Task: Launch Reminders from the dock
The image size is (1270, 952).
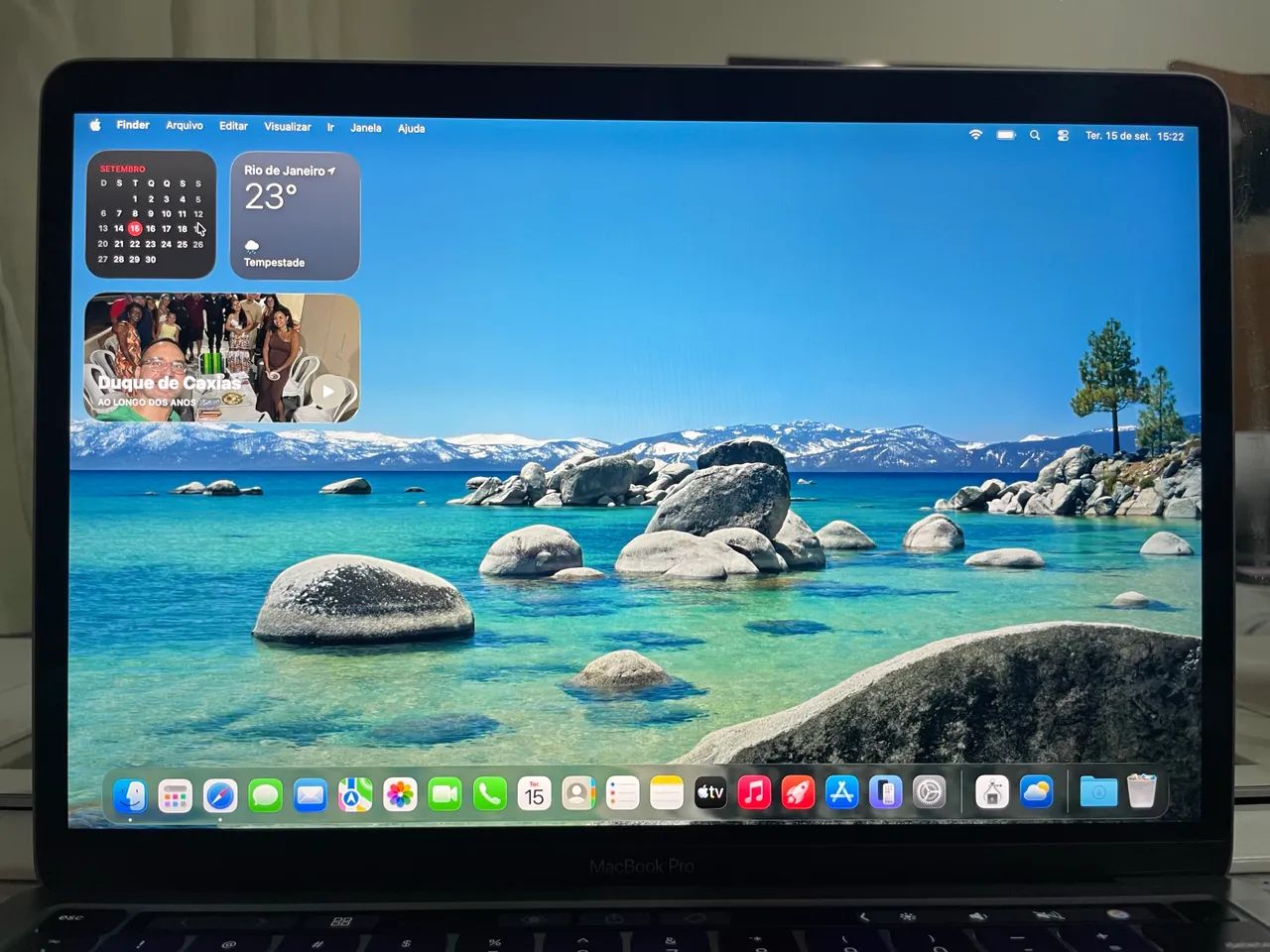Action: pyautogui.click(x=622, y=793)
